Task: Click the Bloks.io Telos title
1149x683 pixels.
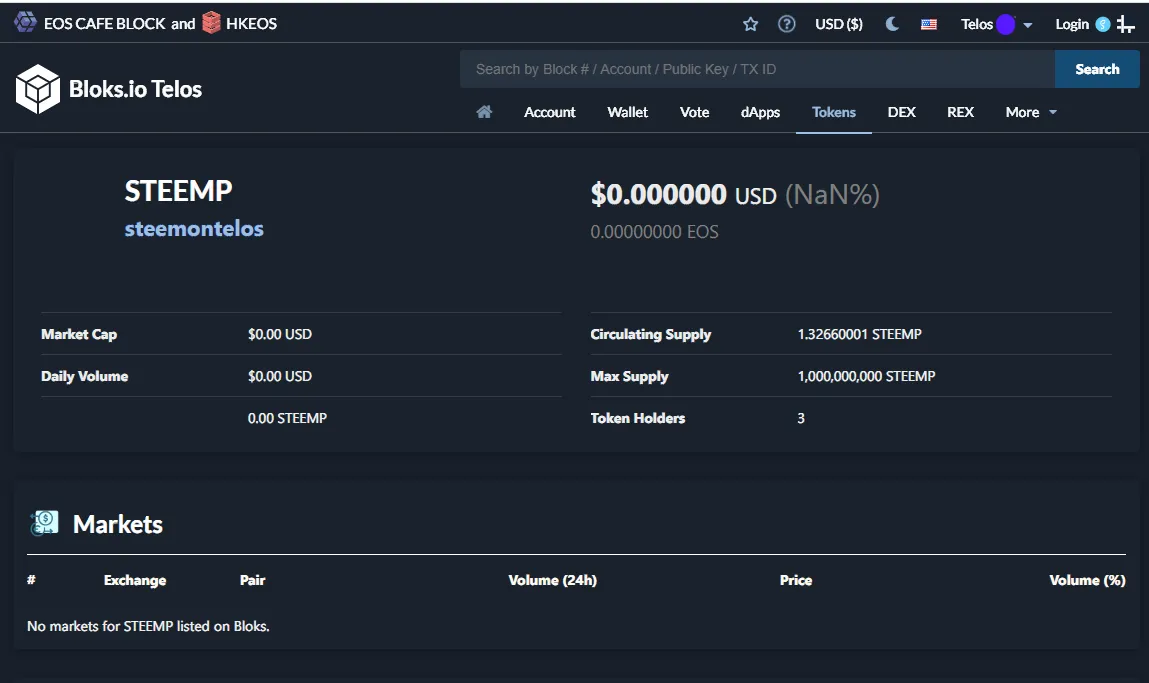Action: [x=136, y=89]
